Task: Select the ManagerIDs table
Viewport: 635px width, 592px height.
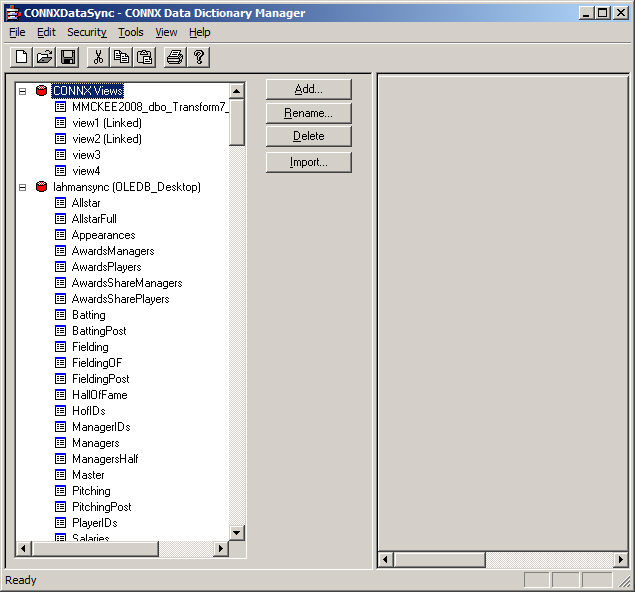Action: coord(101,427)
